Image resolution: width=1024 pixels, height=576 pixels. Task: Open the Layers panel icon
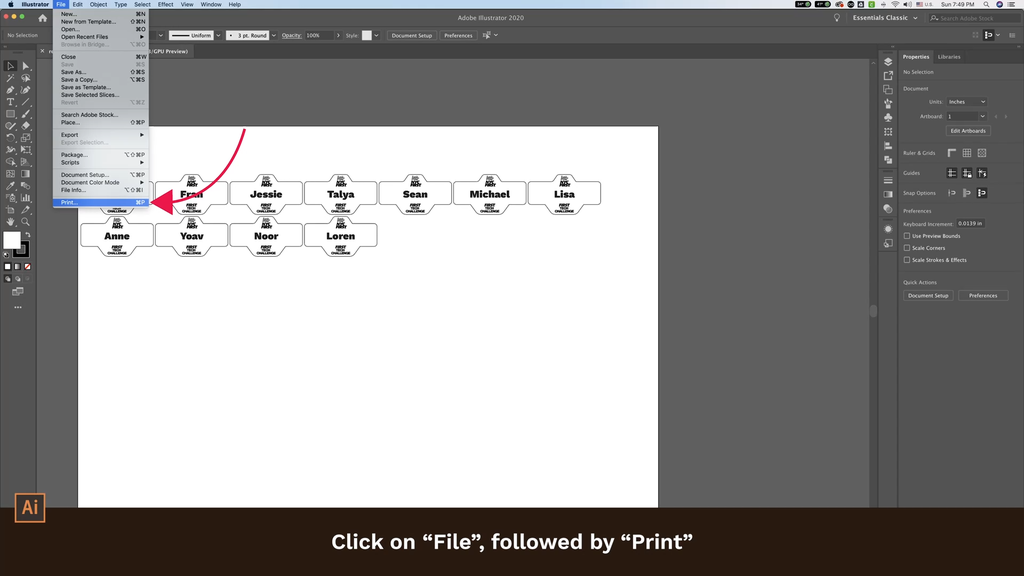[x=887, y=63]
